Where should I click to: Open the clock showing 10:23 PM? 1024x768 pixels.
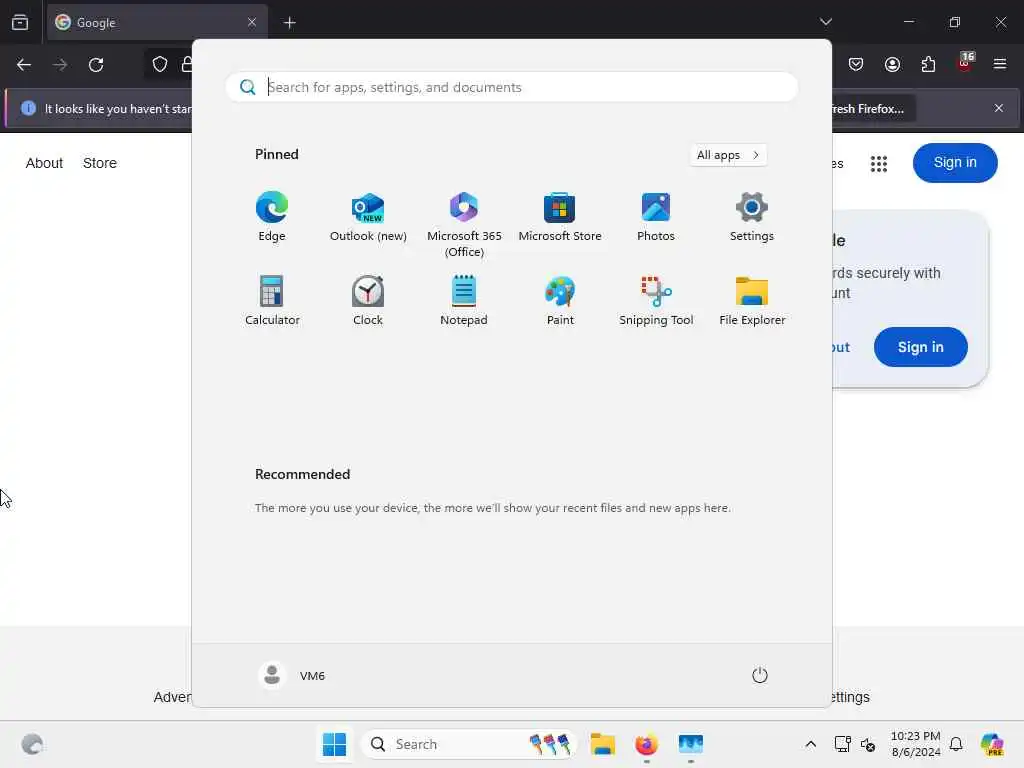point(916,744)
